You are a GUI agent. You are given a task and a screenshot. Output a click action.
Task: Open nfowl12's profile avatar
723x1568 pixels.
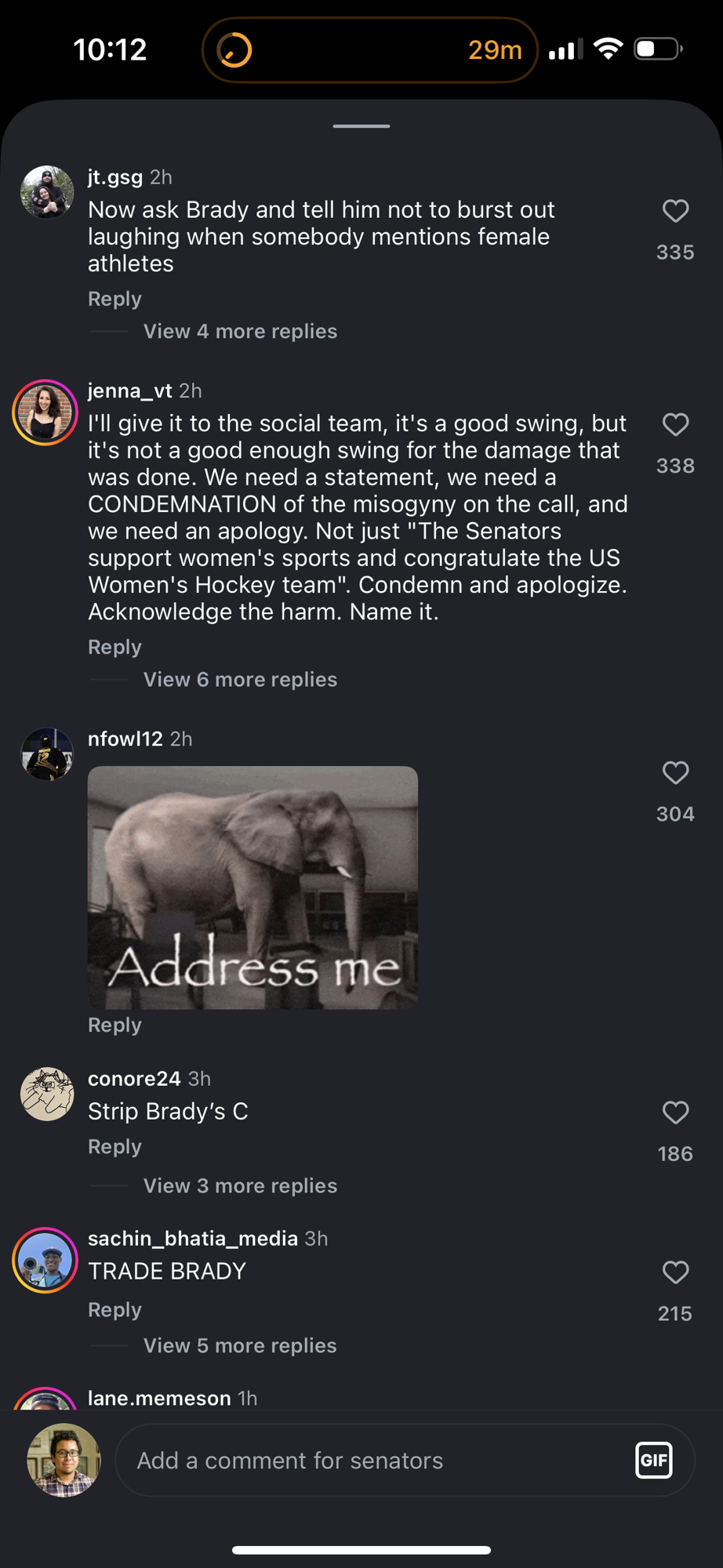(x=47, y=754)
